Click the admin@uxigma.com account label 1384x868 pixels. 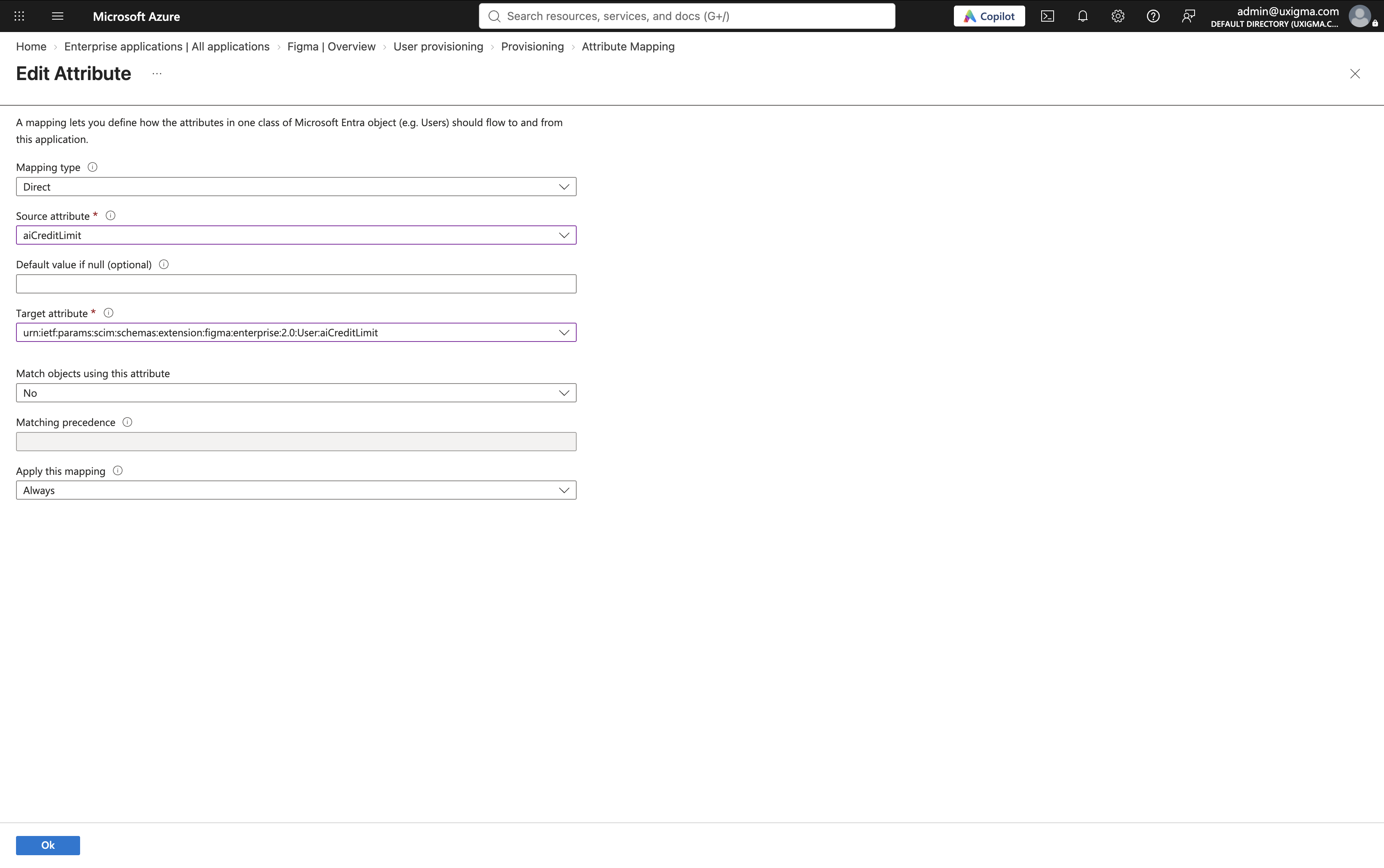[x=1287, y=11]
